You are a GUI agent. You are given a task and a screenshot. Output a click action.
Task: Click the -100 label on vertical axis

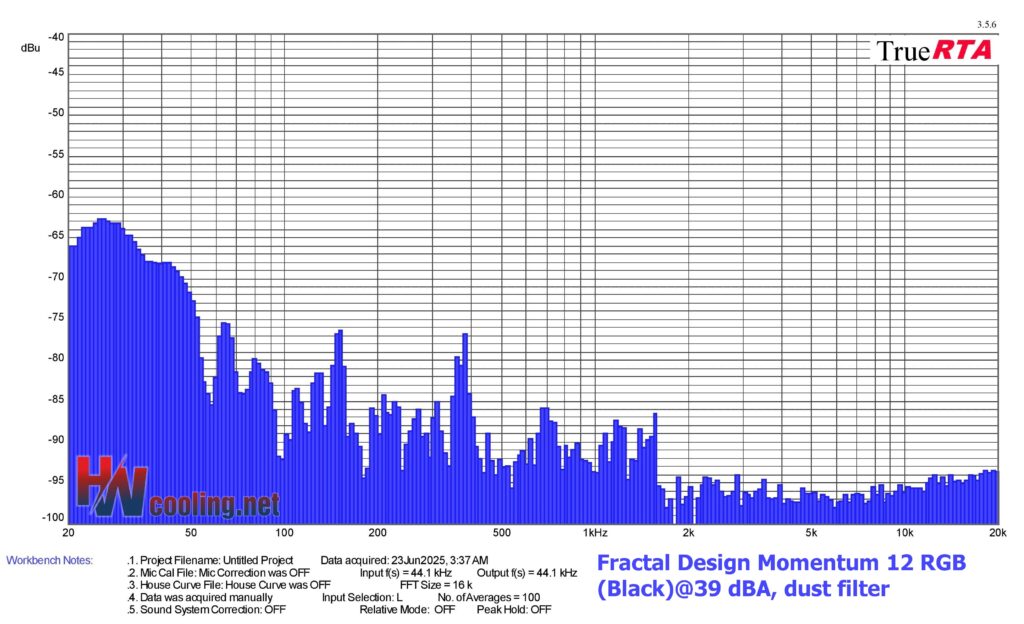[x=54, y=518]
